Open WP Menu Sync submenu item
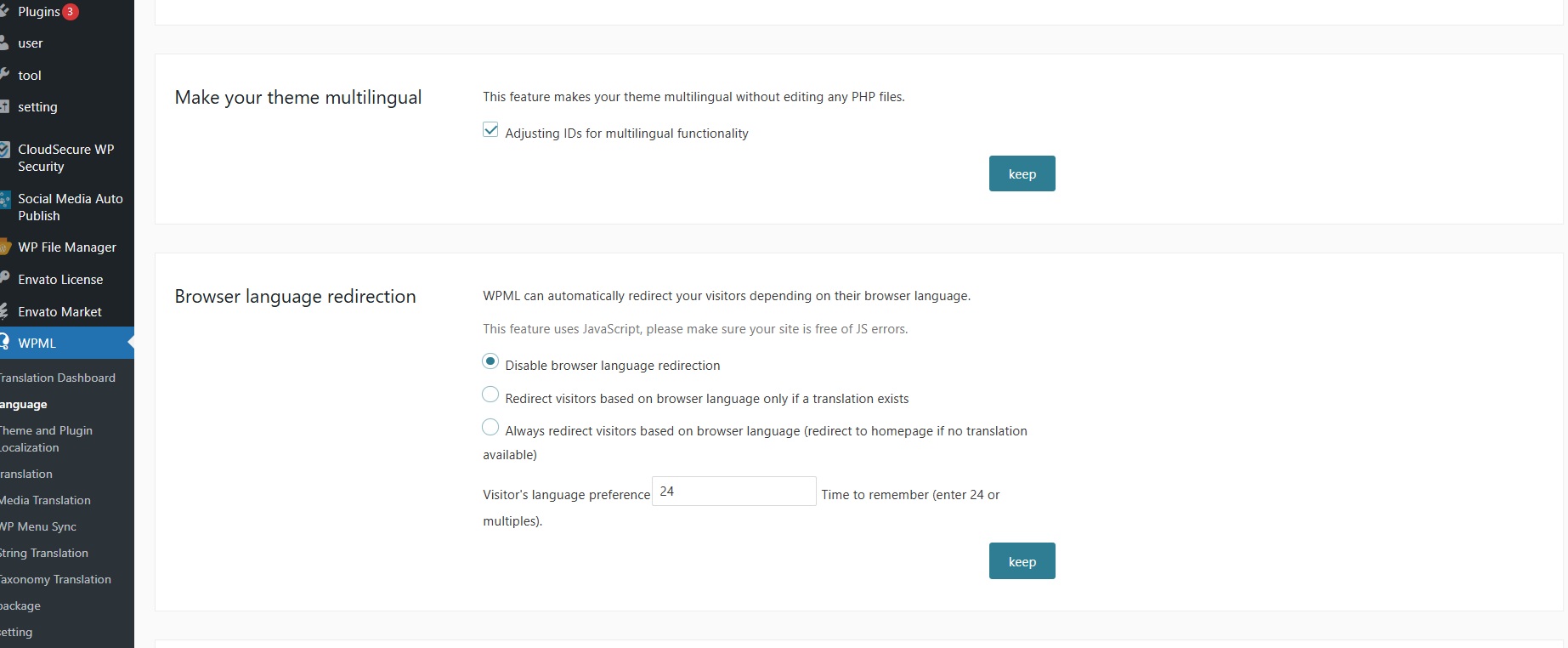 [39, 526]
